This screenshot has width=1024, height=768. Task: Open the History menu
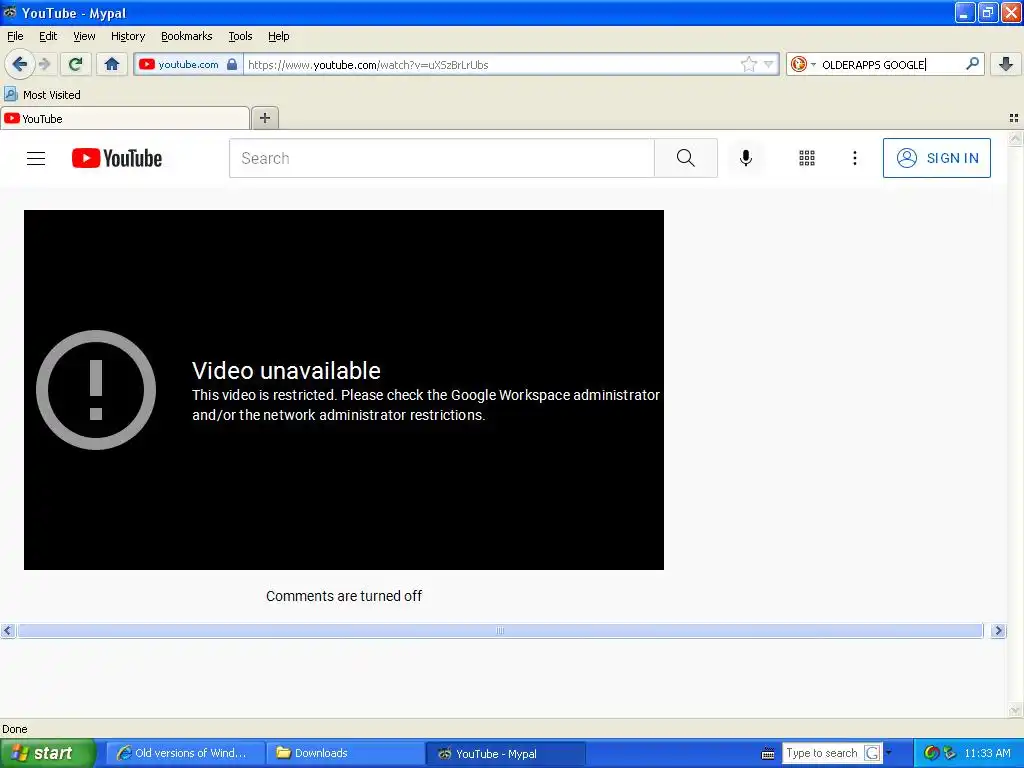coord(128,36)
